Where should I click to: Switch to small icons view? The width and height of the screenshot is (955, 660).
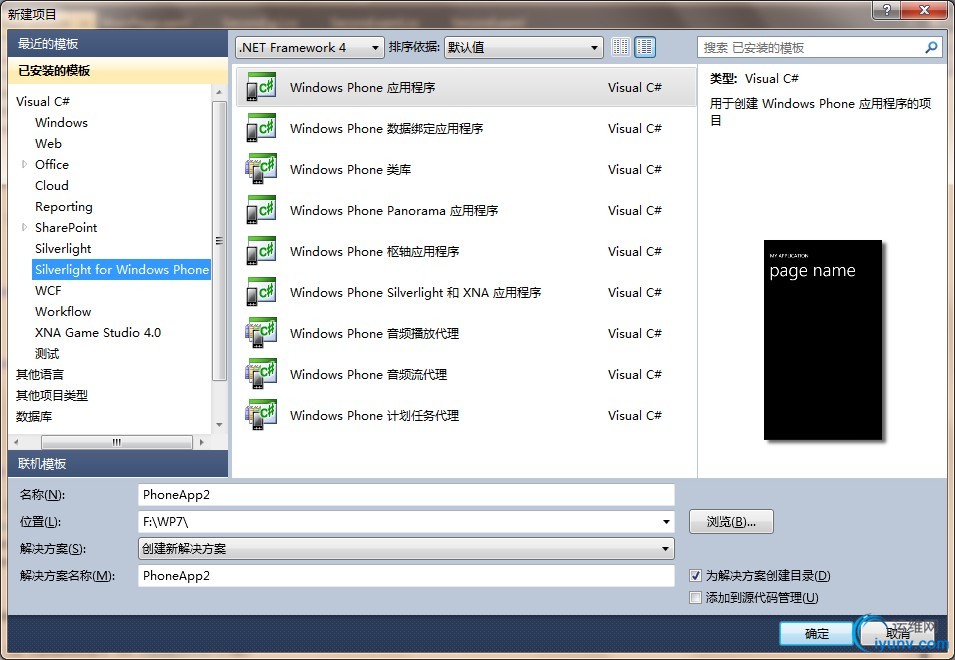[x=621, y=47]
